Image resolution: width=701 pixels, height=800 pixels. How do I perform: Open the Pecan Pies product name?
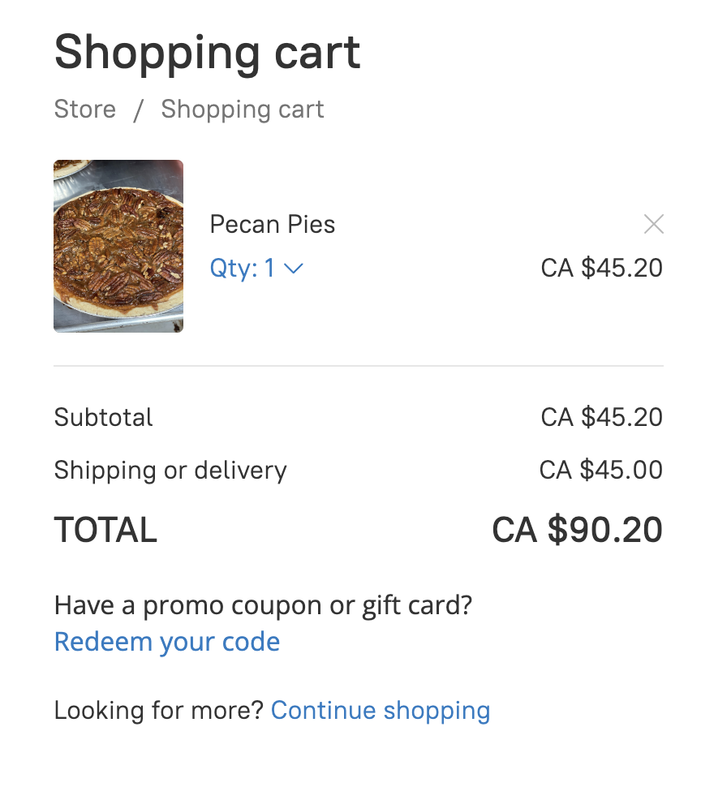[x=272, y=224]
